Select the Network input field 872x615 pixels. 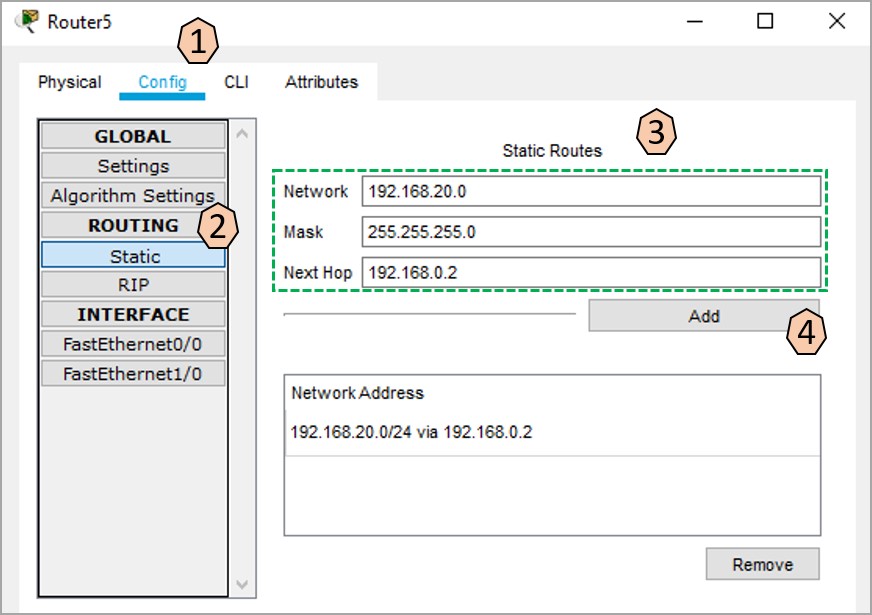point(590,191)
